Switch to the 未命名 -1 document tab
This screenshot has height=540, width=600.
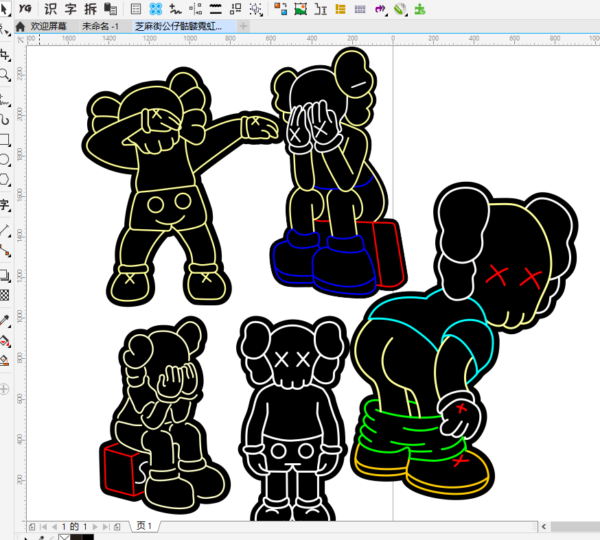pos(100,26)
